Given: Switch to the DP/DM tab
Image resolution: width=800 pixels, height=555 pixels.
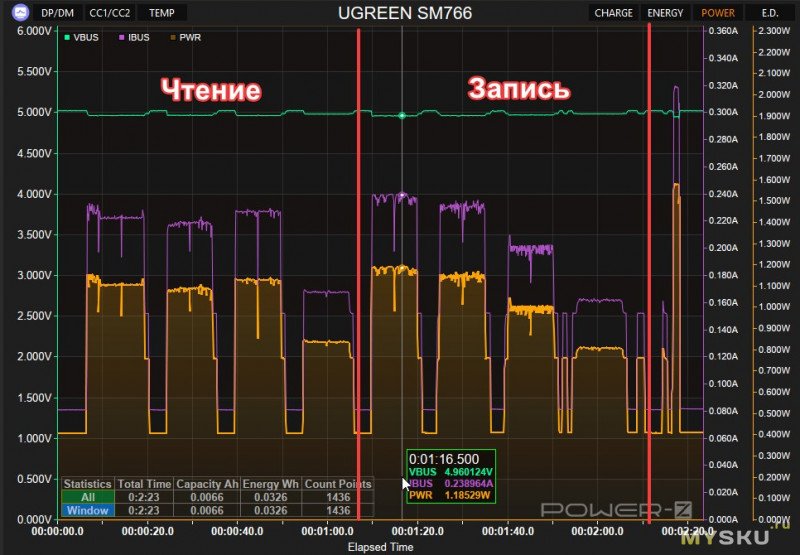Looking at the screenshot, I should [x=57, y=13].
